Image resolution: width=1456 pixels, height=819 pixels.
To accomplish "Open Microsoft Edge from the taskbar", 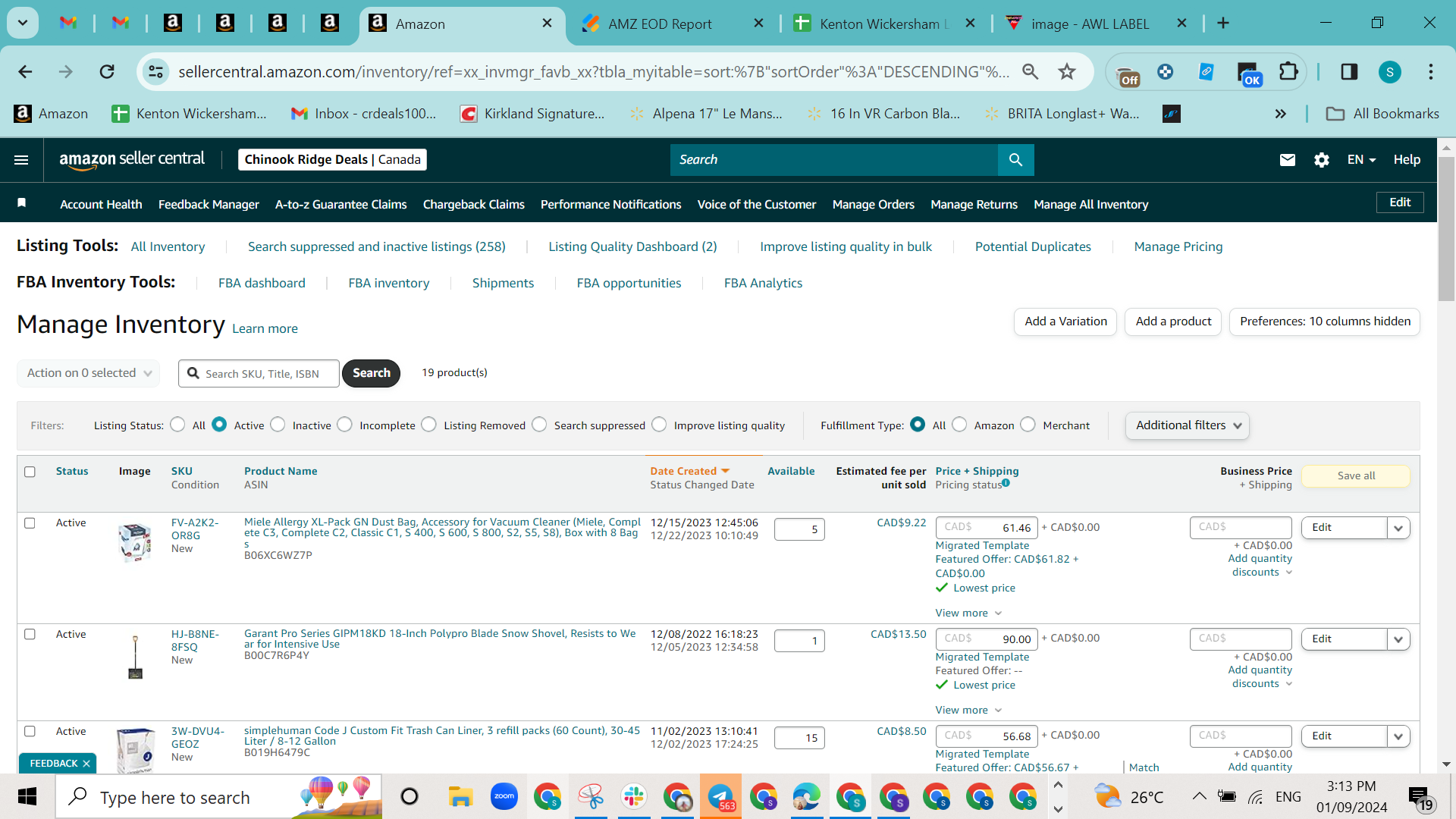I will 807,797.
